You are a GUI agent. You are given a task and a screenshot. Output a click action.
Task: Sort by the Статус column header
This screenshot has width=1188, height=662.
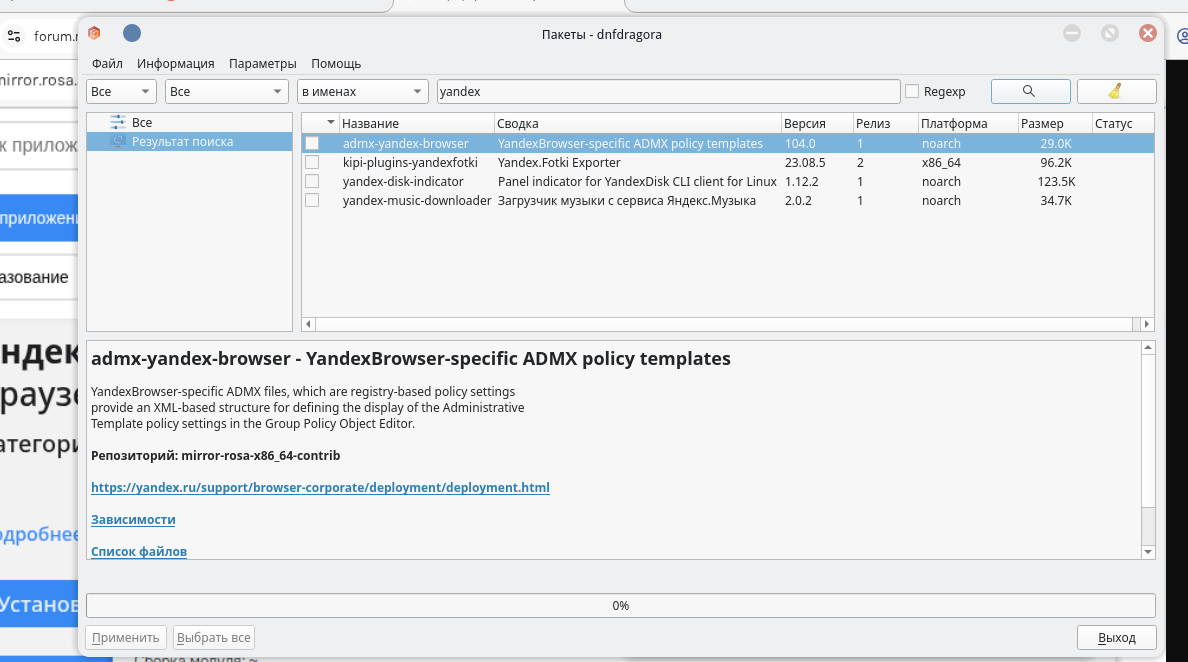pyautogui.click(x=1123, y=123)
